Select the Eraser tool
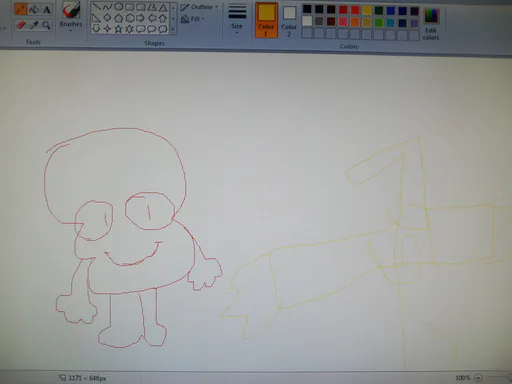 coord(21,25)
